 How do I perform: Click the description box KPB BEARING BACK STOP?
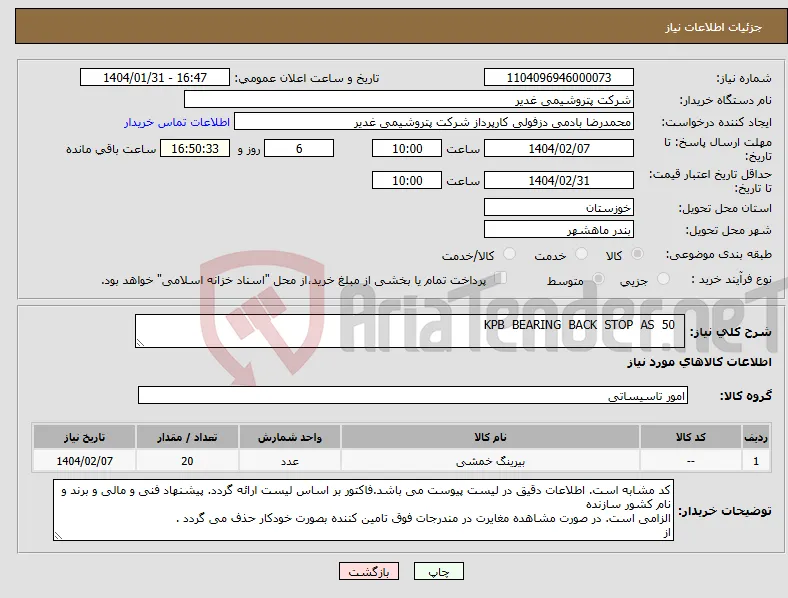point(410,331)
